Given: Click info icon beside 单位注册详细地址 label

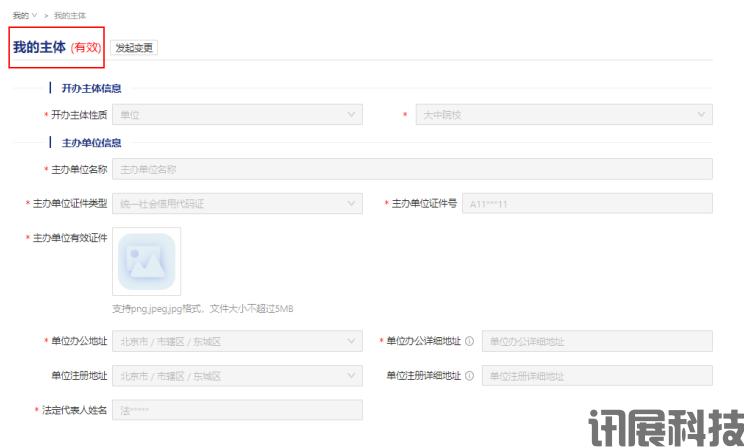Looking at the screenshot, I should [x=469, y=376].
